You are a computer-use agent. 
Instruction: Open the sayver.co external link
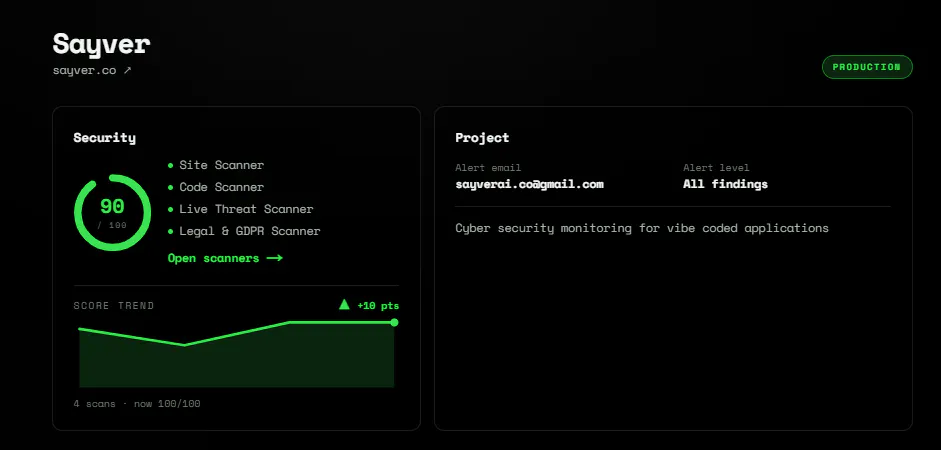(92, 70)
